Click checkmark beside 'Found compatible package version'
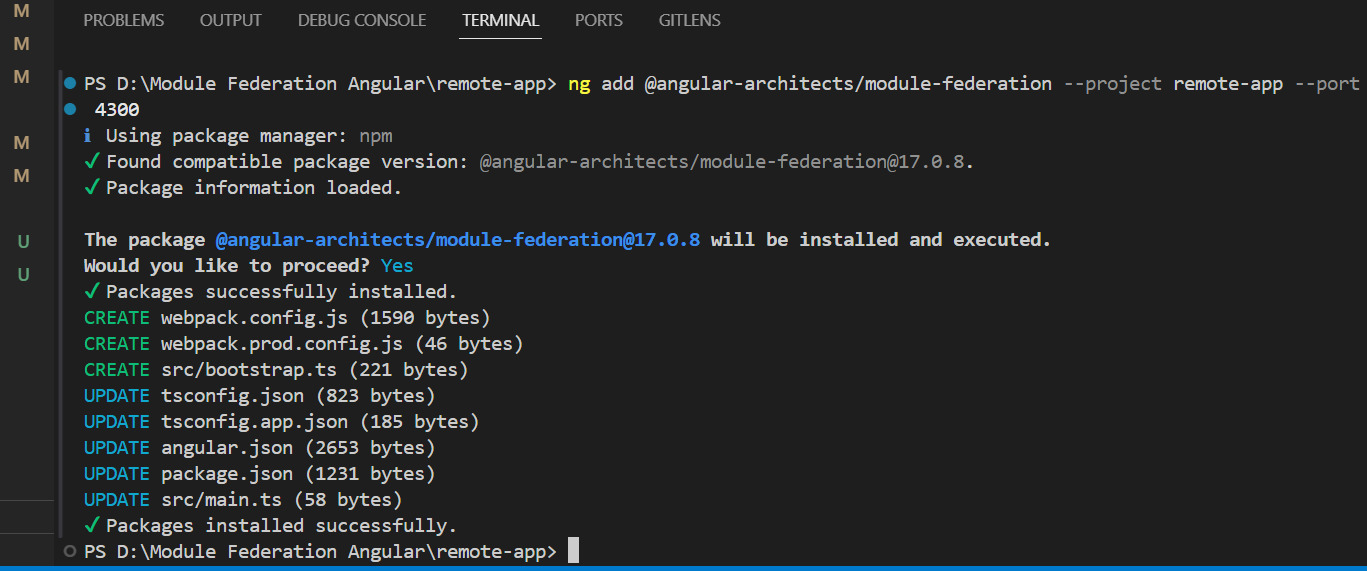Viewport: 1367px width, 571px height. pyautogui.click(x=92, y=161)
